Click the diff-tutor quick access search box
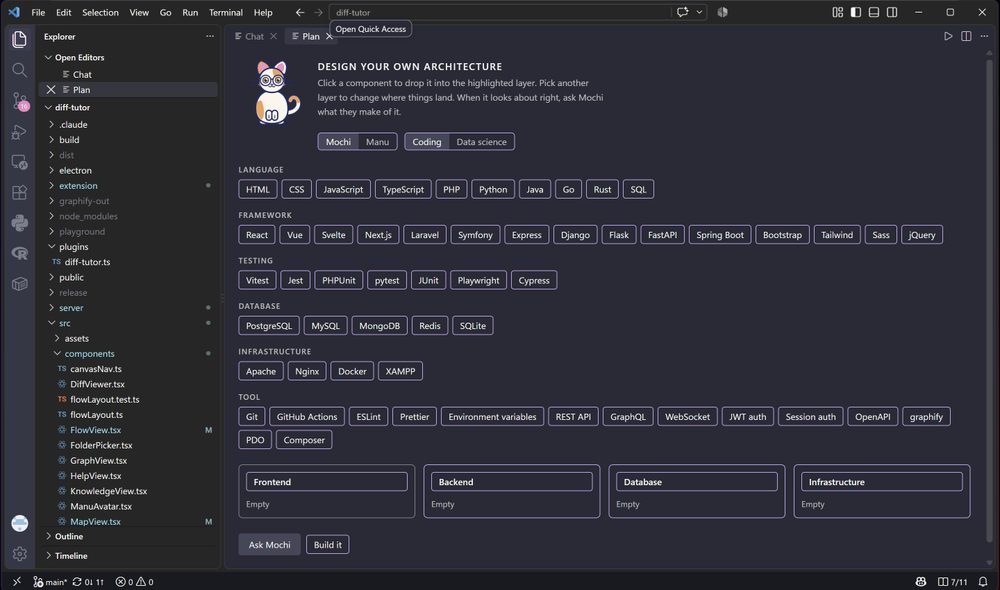Viewport: 1000px width, 590px height. pos(499,12)
